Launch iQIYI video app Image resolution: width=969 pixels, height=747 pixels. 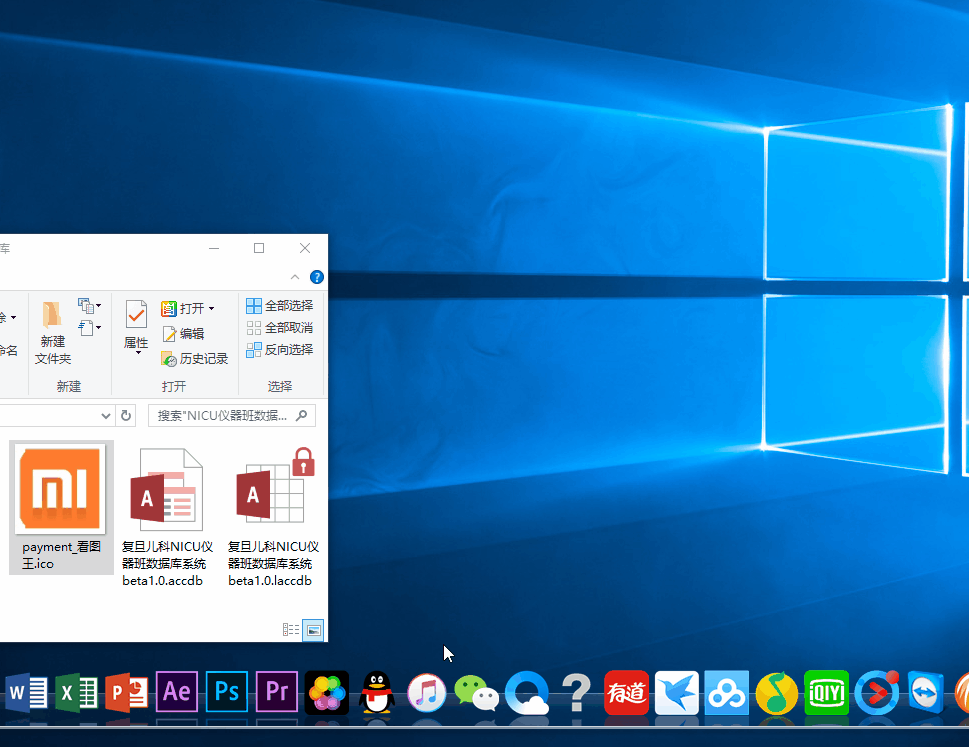[826, 692]
